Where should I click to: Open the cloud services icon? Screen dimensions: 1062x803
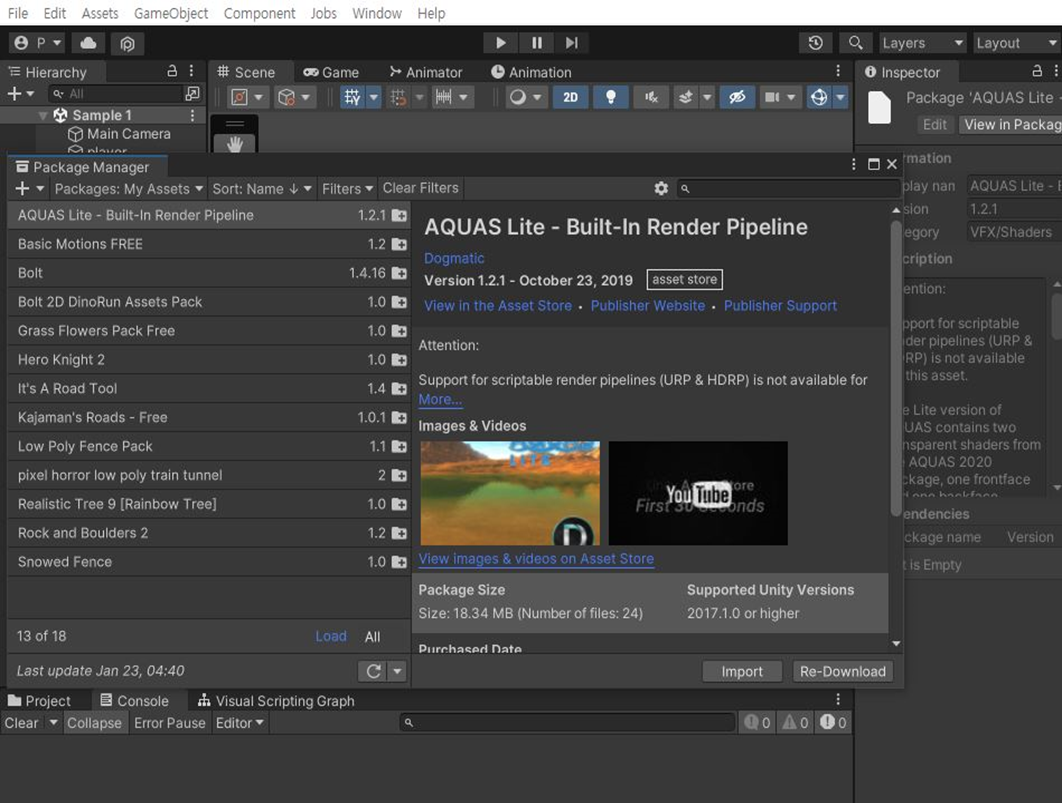(88, 43)
